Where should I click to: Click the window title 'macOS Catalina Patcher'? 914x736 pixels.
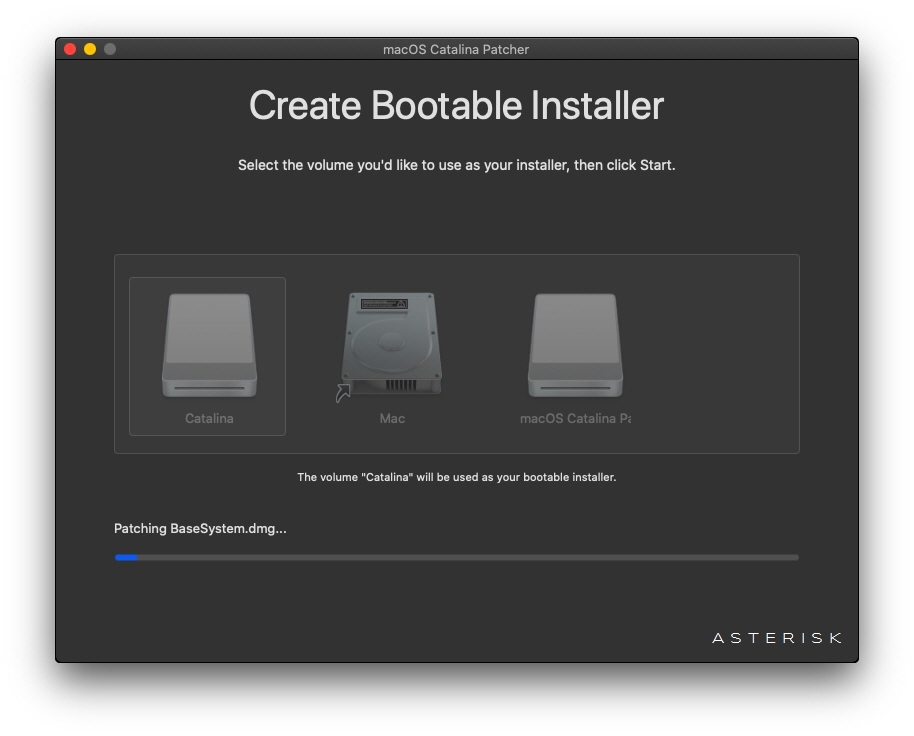tap(456, 50)
